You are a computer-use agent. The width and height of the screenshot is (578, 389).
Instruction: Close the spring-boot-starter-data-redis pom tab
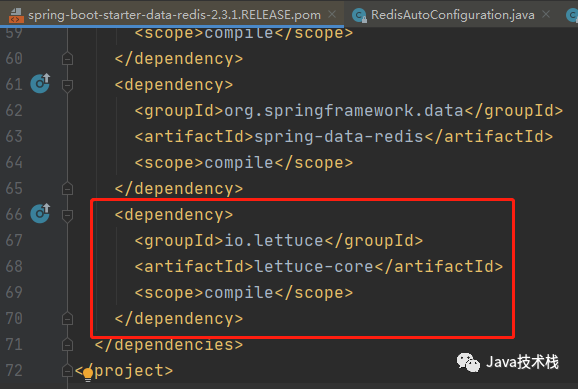point(332,14)
